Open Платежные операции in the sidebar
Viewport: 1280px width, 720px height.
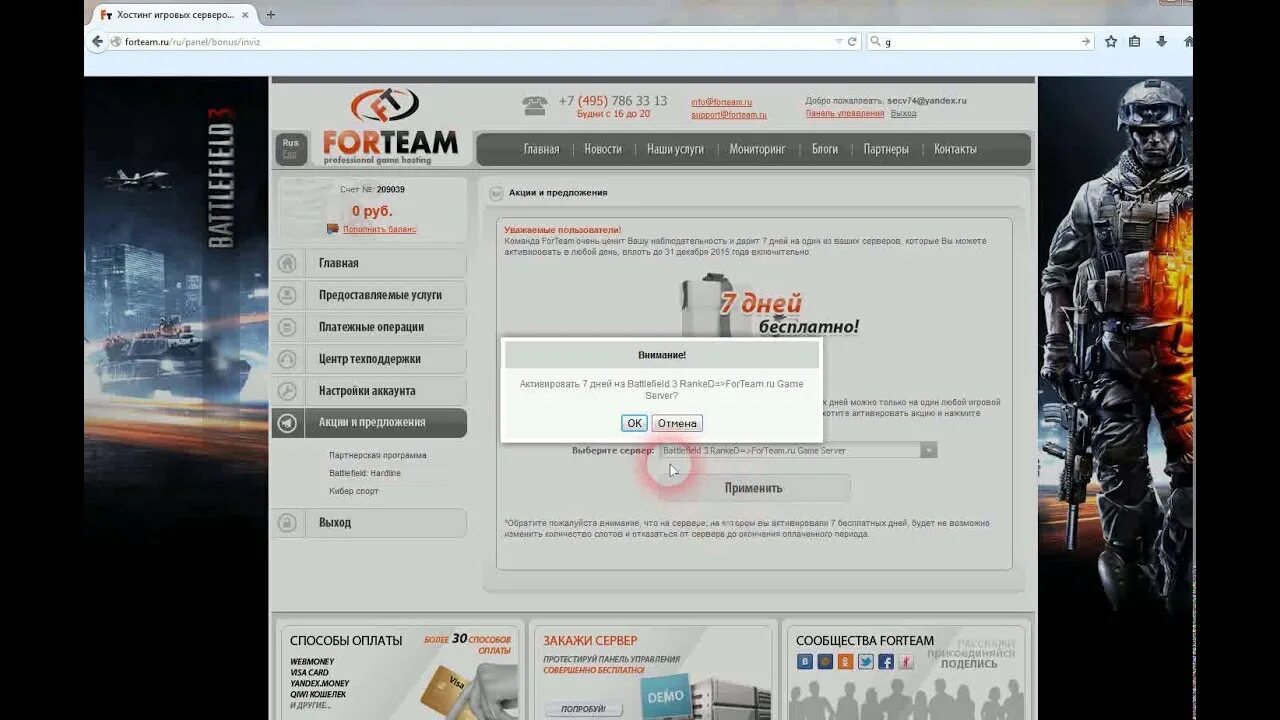pyautogui.click(x=369, y=327)
